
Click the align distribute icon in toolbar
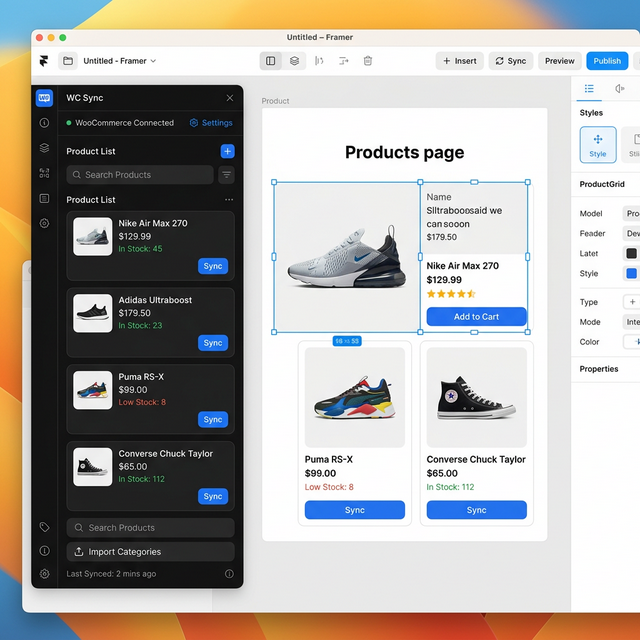(x=319, y=61)
